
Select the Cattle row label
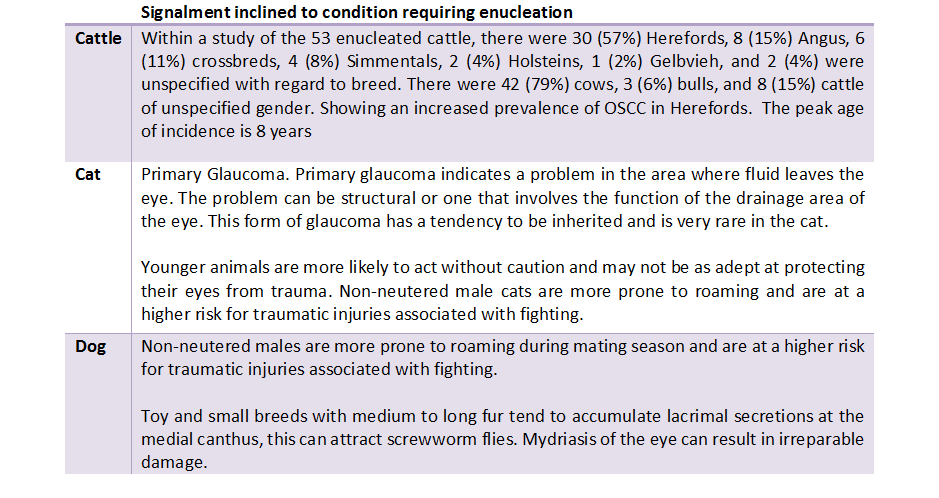[98, 39]
